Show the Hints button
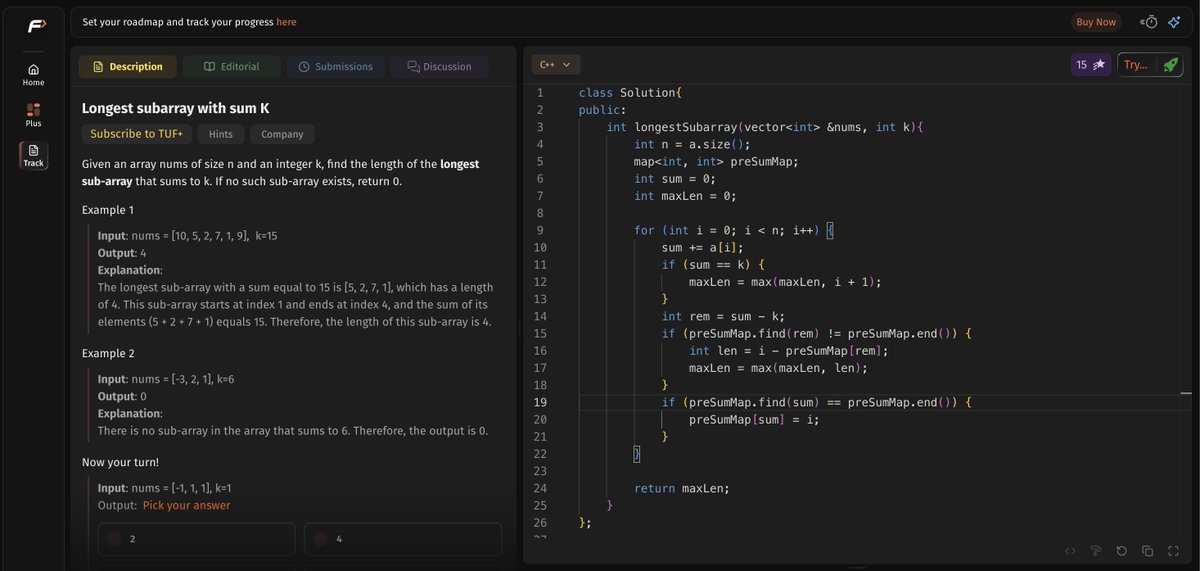Image resolution: width=1200 pixels, height=571 pixels. [221, 134]
